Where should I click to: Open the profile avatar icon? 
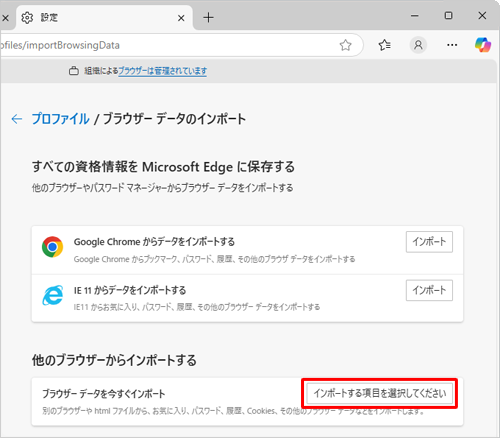point(418,45)
